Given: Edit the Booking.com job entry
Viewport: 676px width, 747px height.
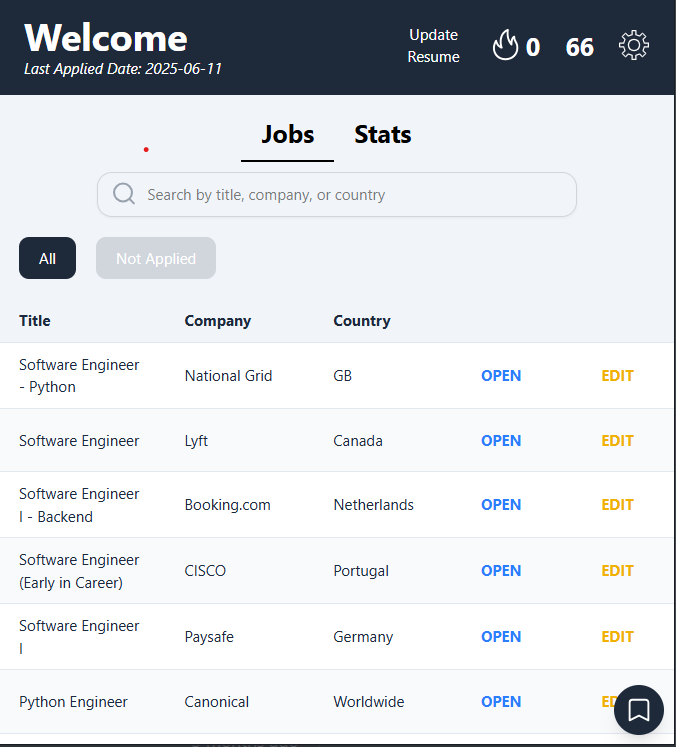Looking at the screenshot, I should pyautogui.click(x=617, y=505).
